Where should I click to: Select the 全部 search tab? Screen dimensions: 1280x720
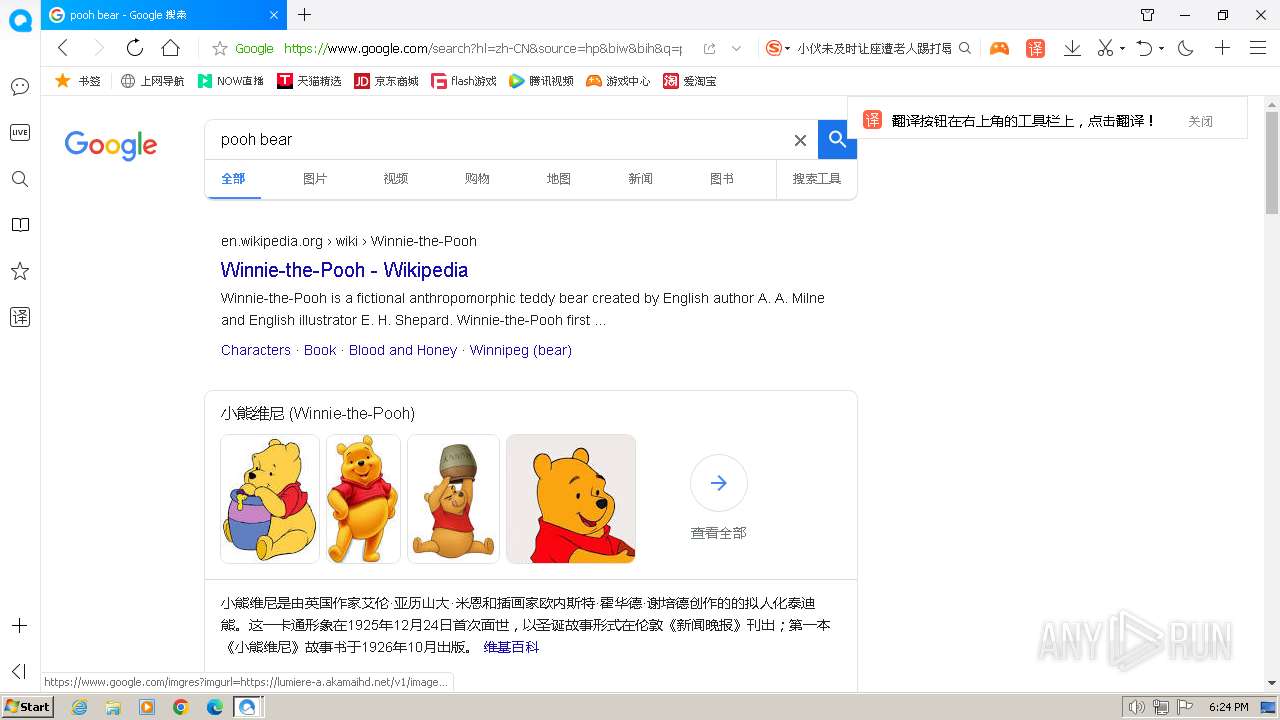233,179
